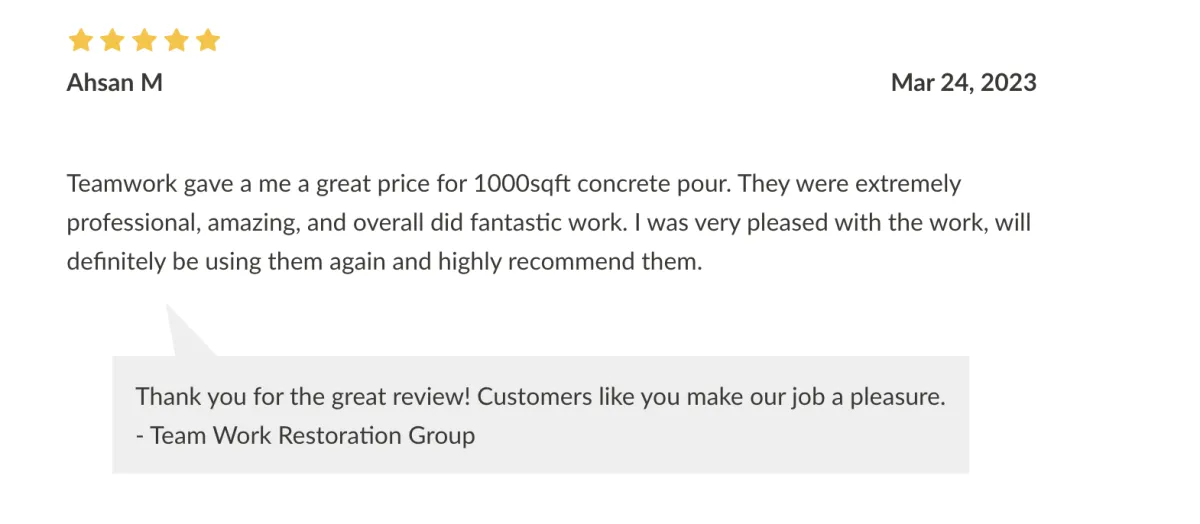
Task: Click reviewer name Ahsan M
Action: click(x=114, y=83)
